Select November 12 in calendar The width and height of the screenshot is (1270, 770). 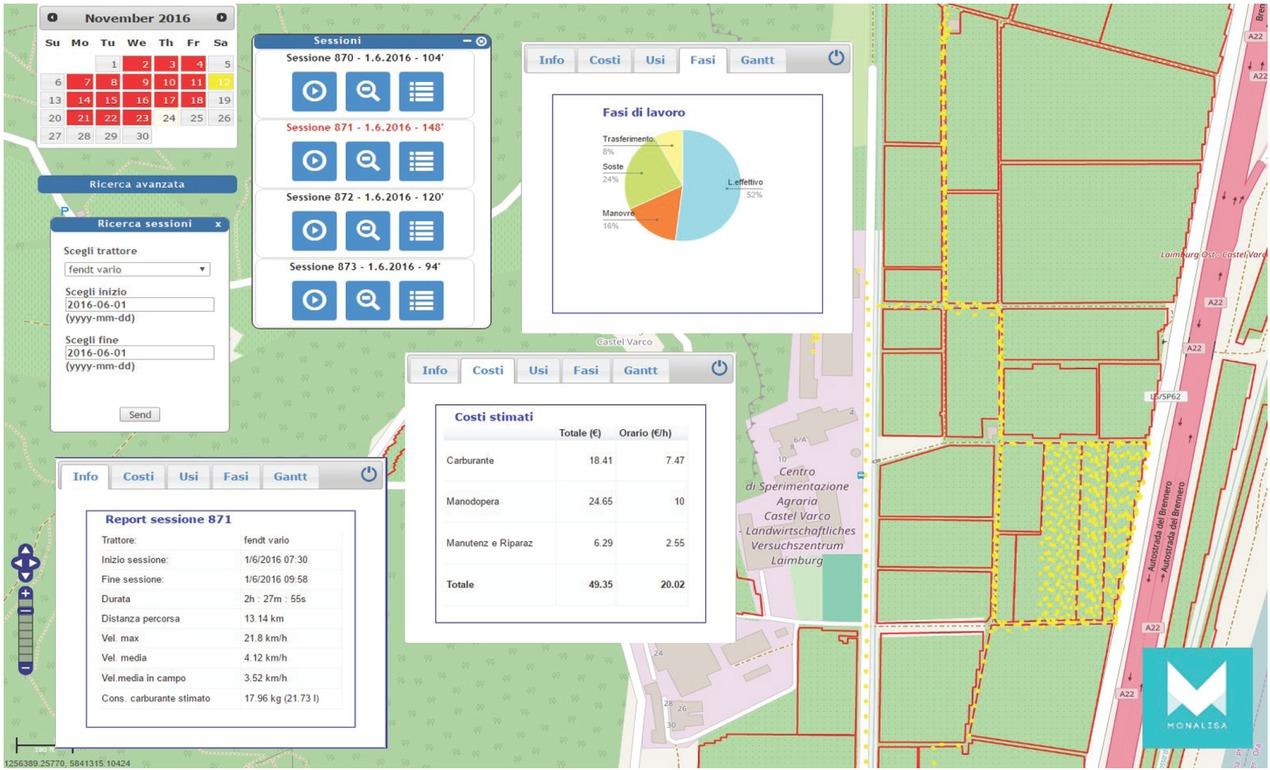(x=224, y=82)
